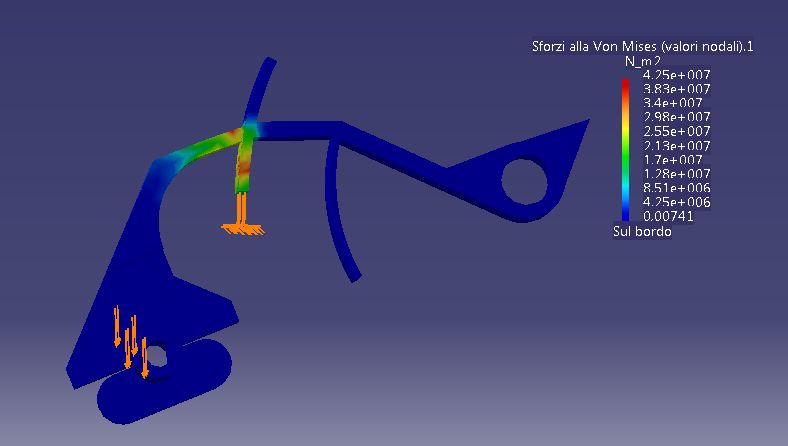The image size is (788, 446).
Task: Click the red high-stress region on the vertical strut
Action: (244, 168)
